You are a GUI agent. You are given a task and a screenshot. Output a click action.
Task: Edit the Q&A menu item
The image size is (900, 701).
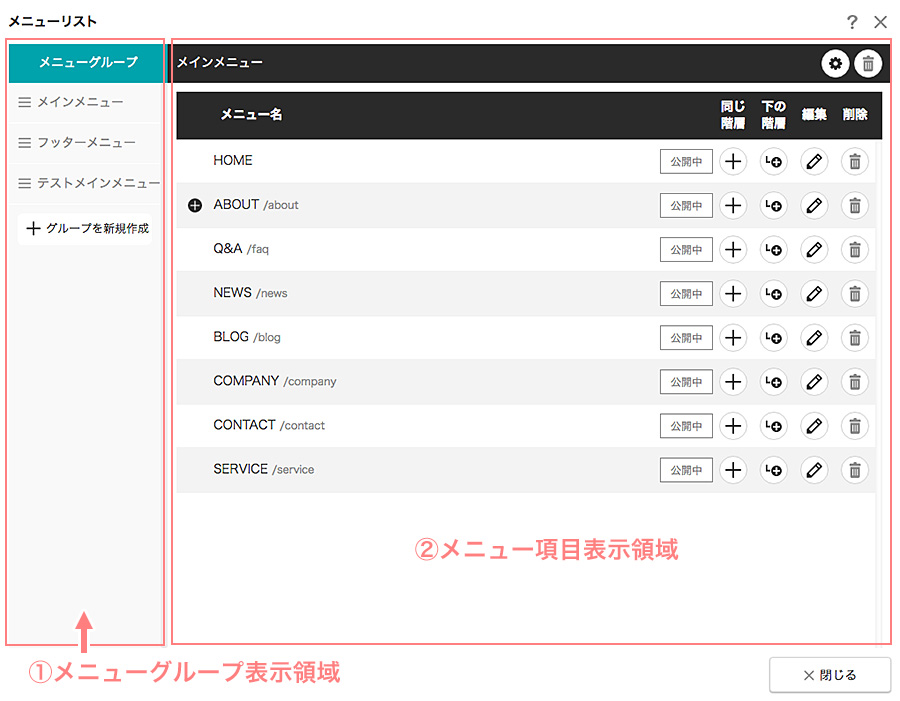click(814, 250)
